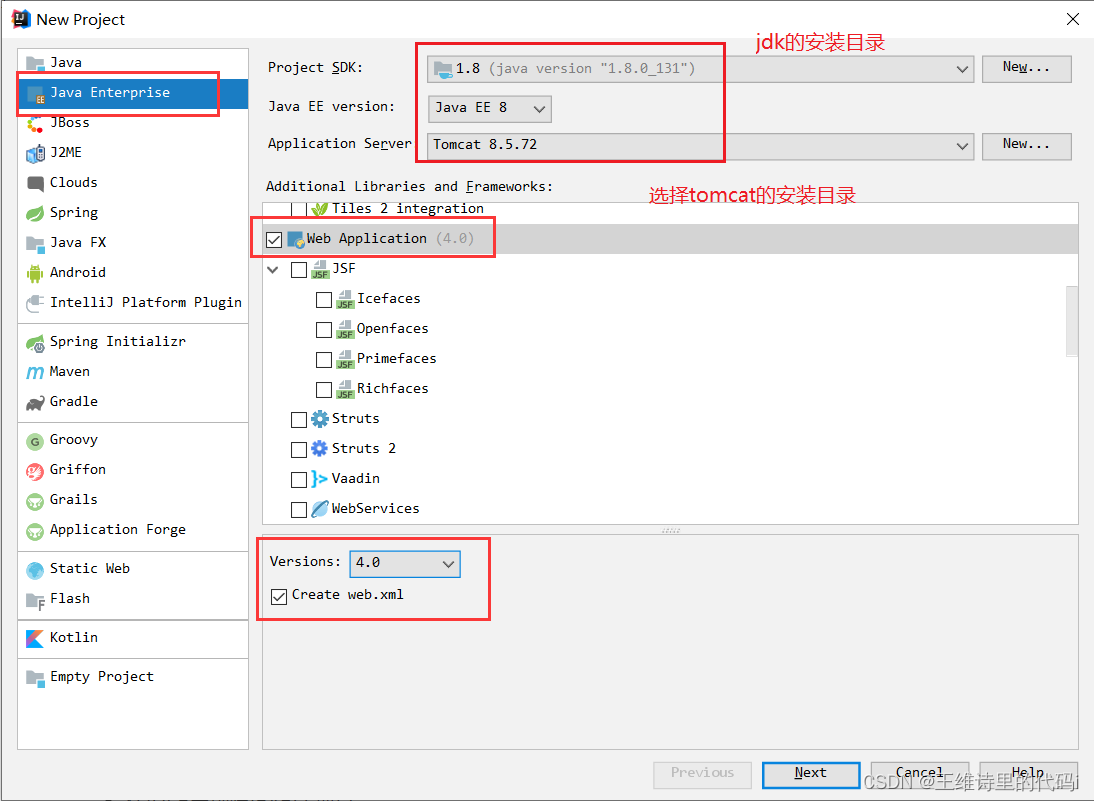Collapse the JSF tree node
The width and height of the screenshot is (1094, 801).
point(273,269)
